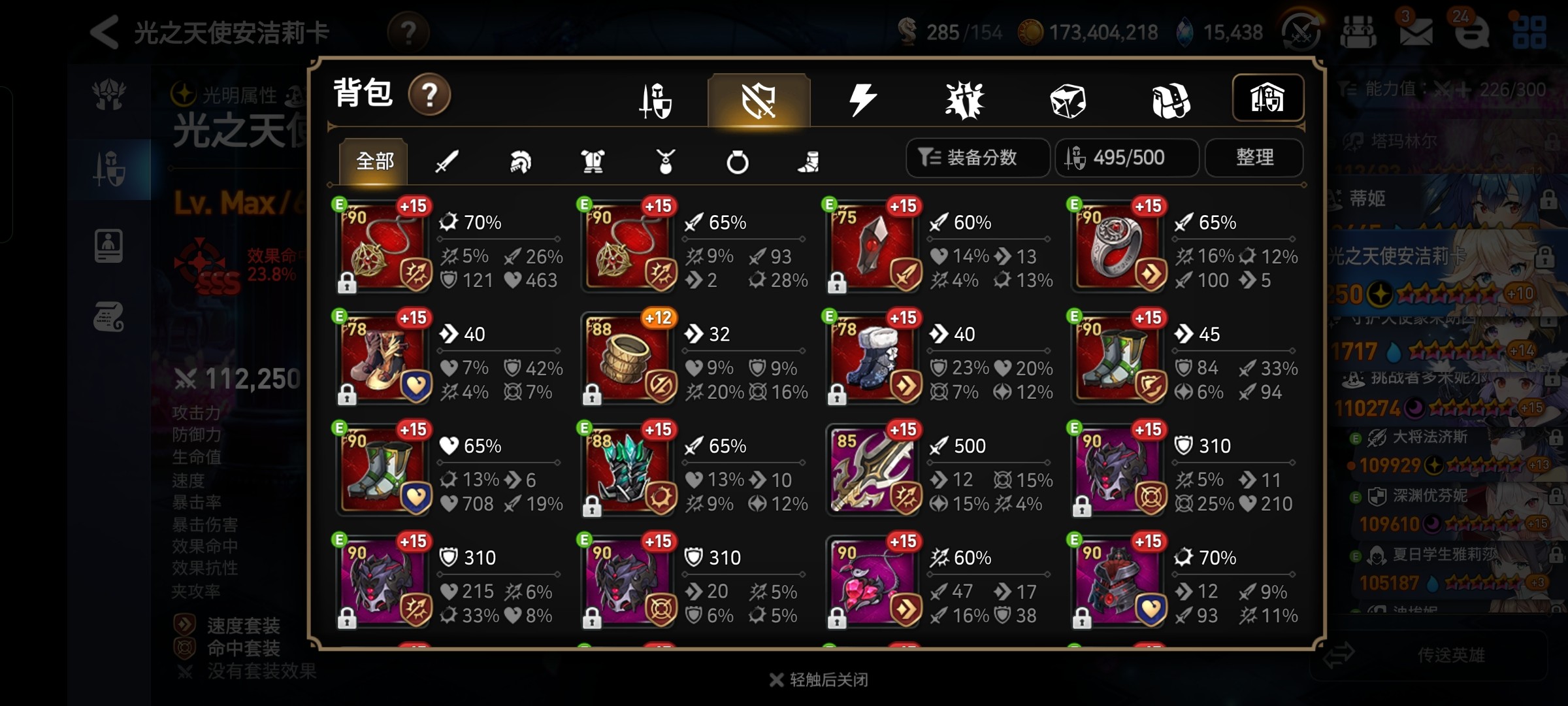Image resolution: width=1568 pixels, height=706 pixels.
Task: Open the backpack help question mark
Action: pos(429,95)
